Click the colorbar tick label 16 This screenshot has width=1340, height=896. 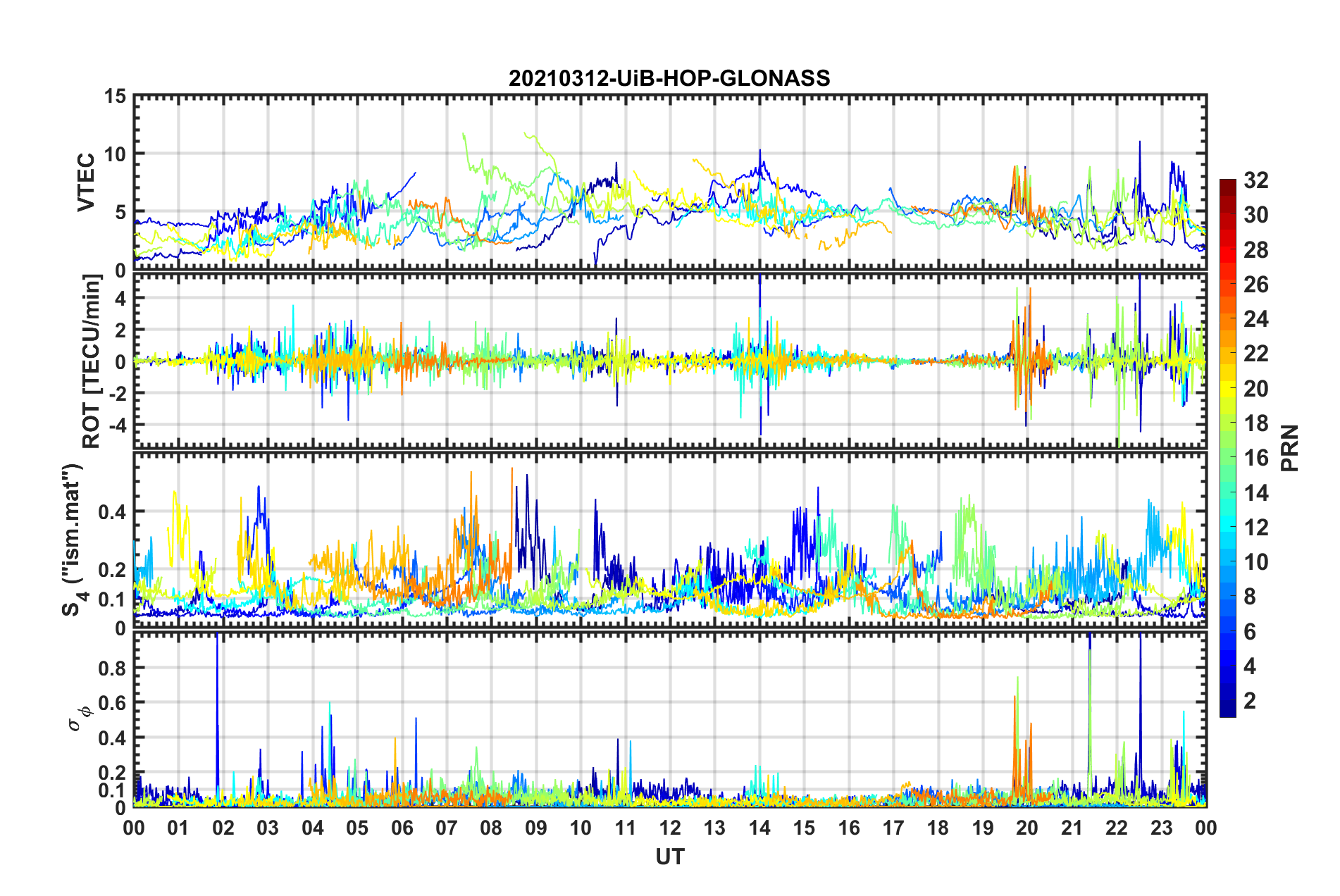[x=1255, y=458]
